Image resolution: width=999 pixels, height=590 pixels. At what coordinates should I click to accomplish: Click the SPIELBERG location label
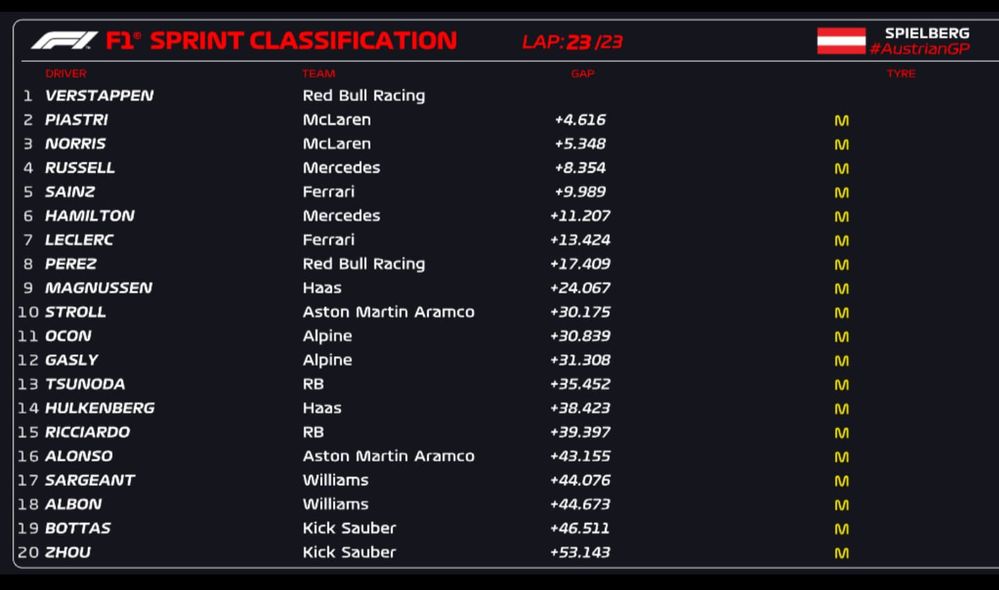pyautogui.click(x=927, y=33)
